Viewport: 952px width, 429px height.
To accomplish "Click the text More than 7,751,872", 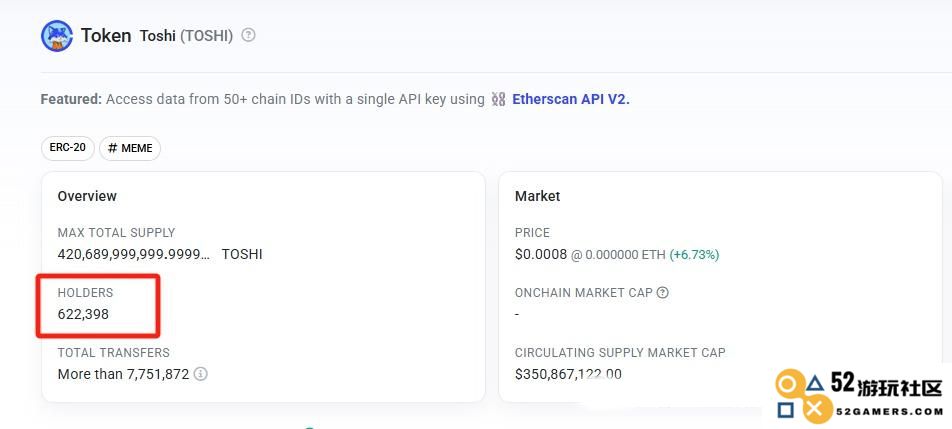I will coord(123,374).
